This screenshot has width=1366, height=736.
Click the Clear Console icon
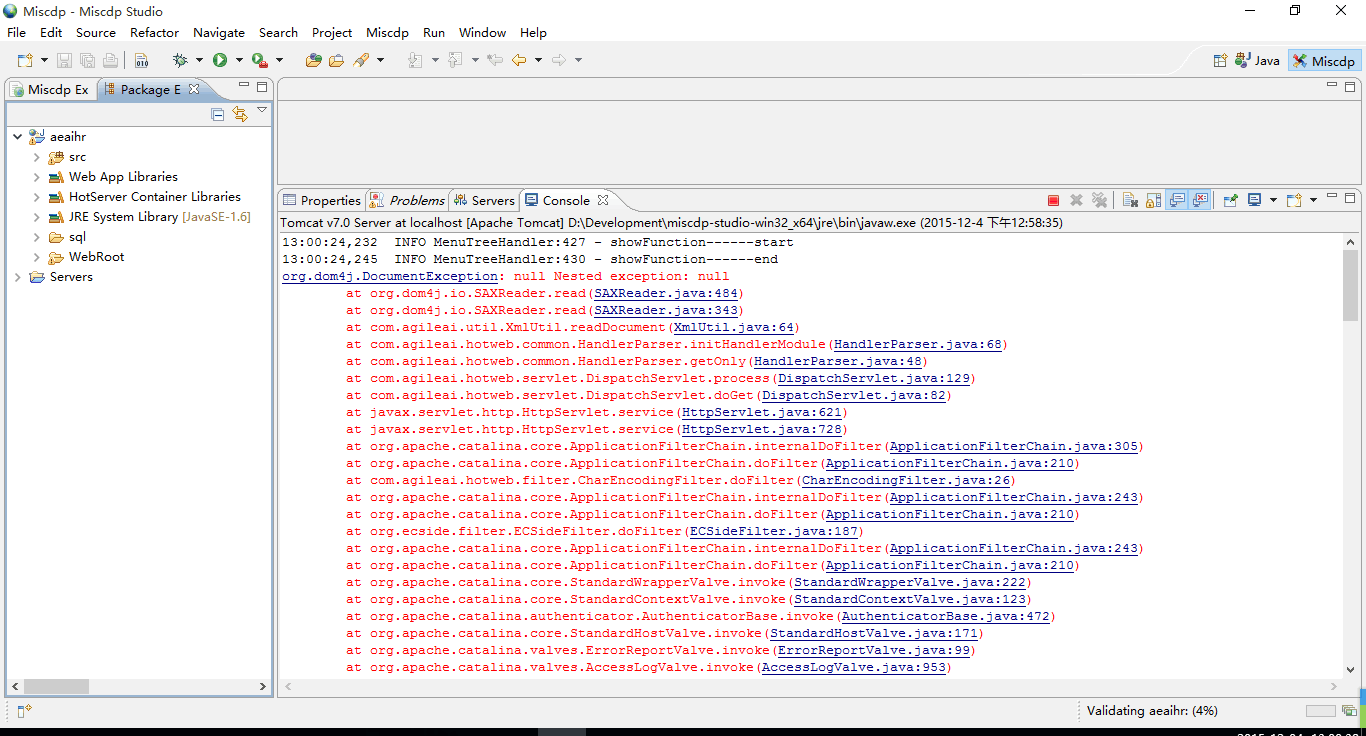click(x=1128, y=200)
